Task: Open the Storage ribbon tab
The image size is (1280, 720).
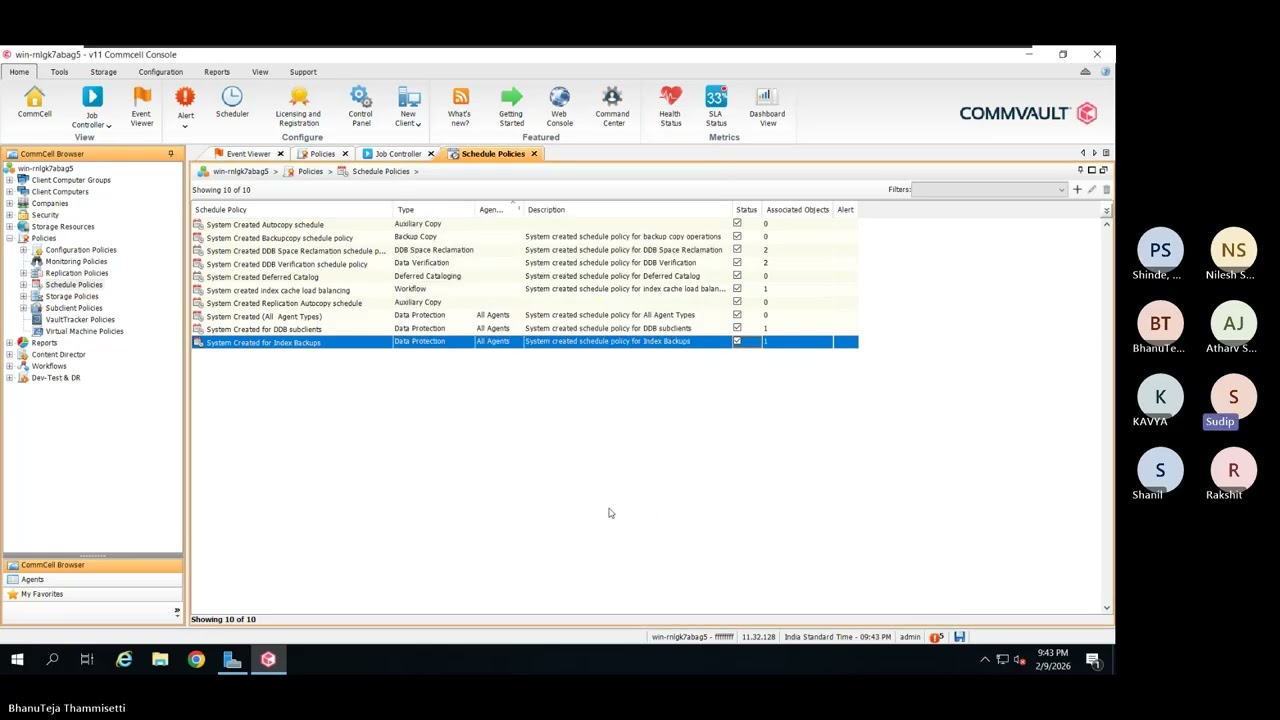Action: point(103,72)
